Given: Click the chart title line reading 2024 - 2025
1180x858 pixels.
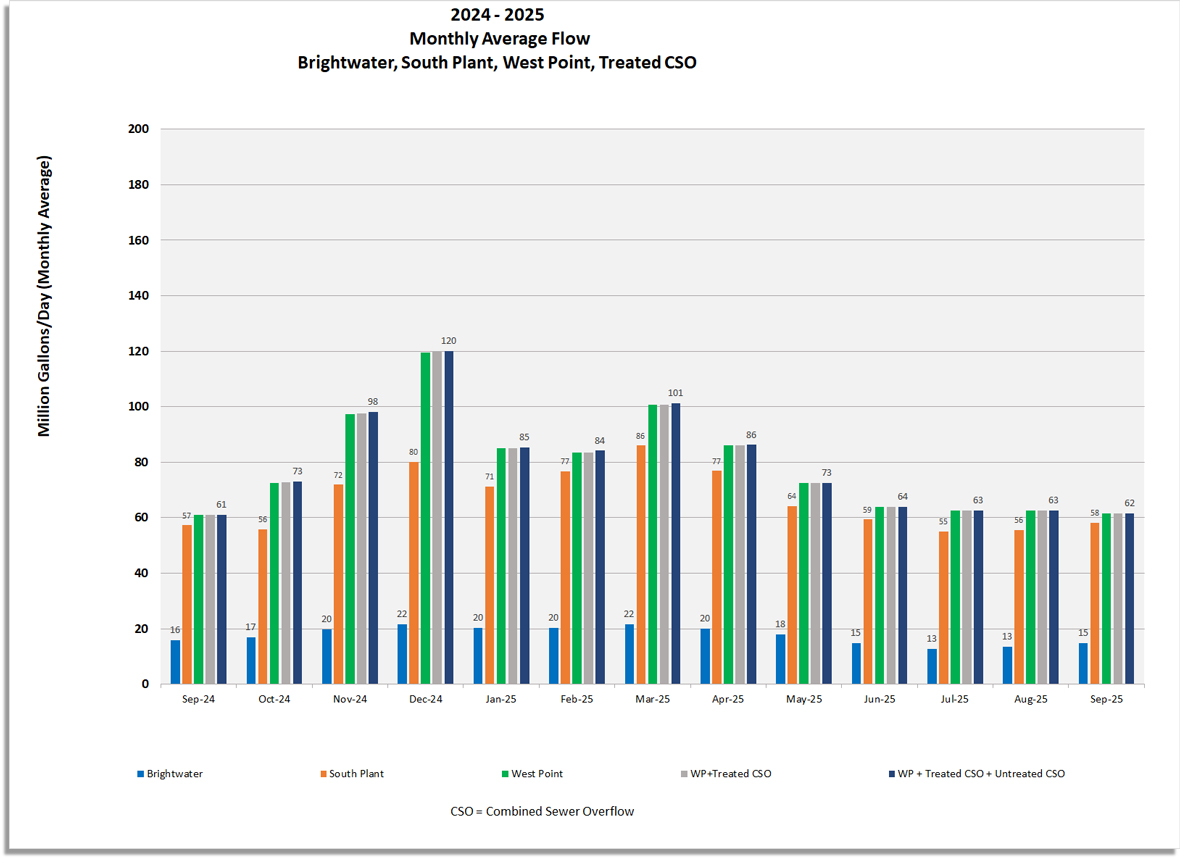Looking at the screenshot, I should pyautogui.click(x=495, y=14).
